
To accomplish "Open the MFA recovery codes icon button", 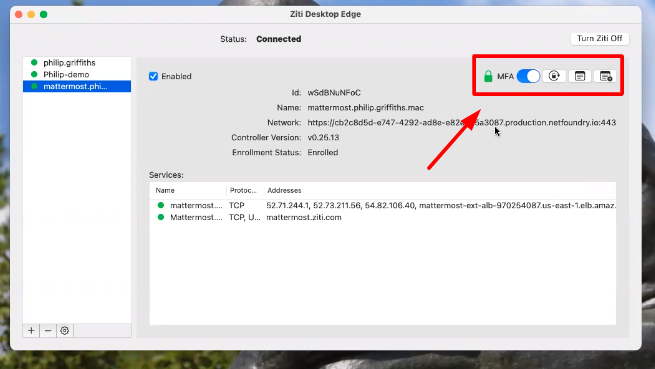I will coord(580,76).
